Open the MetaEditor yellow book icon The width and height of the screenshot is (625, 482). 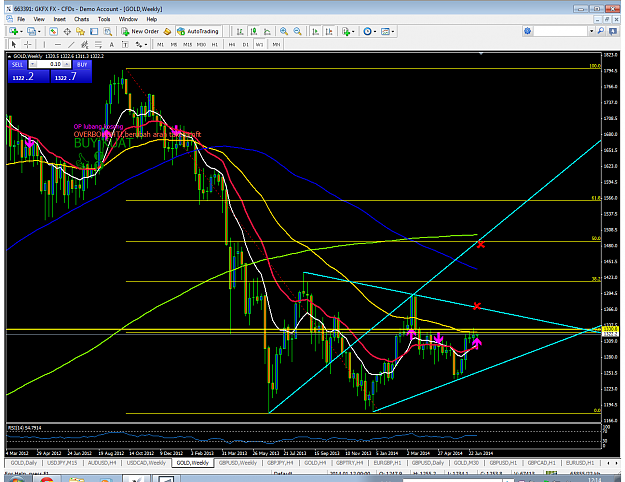click(x=167, y=31)
